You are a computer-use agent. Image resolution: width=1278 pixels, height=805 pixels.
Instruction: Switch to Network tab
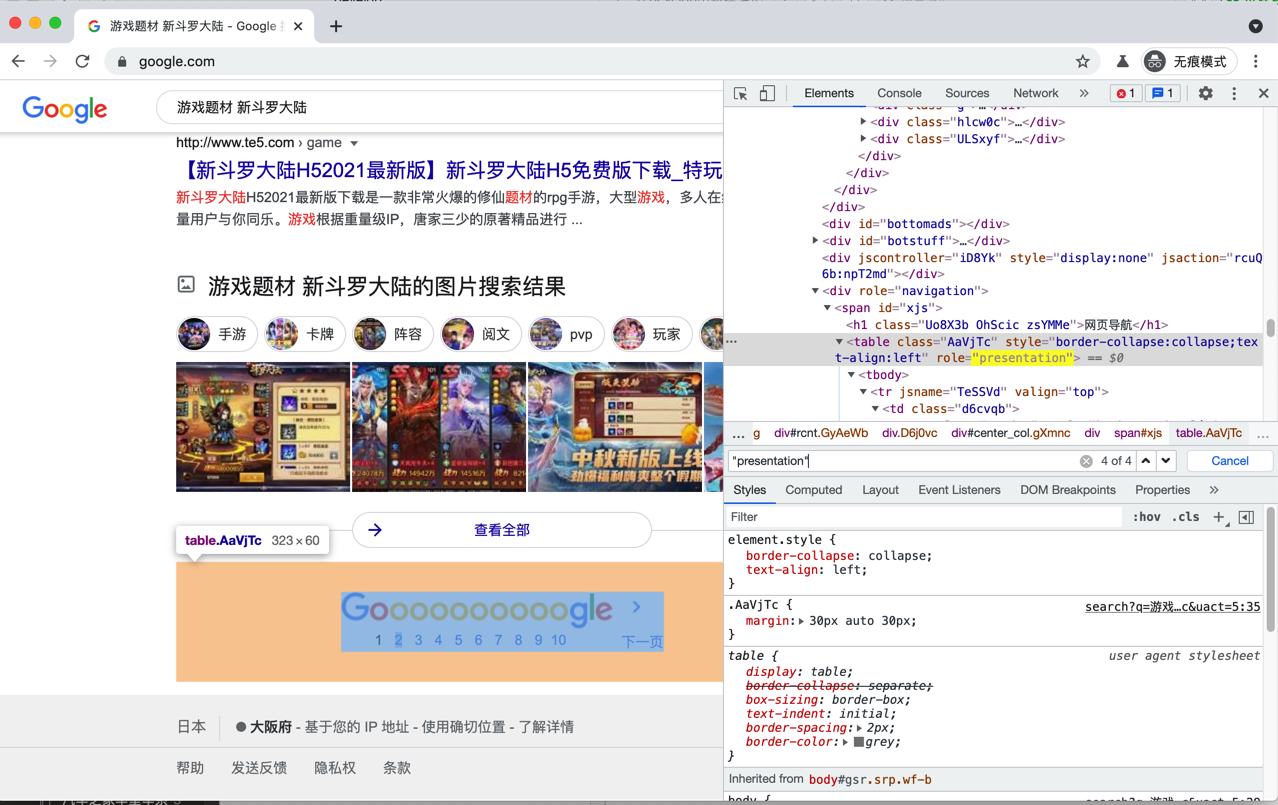(x=1035, y=93)
